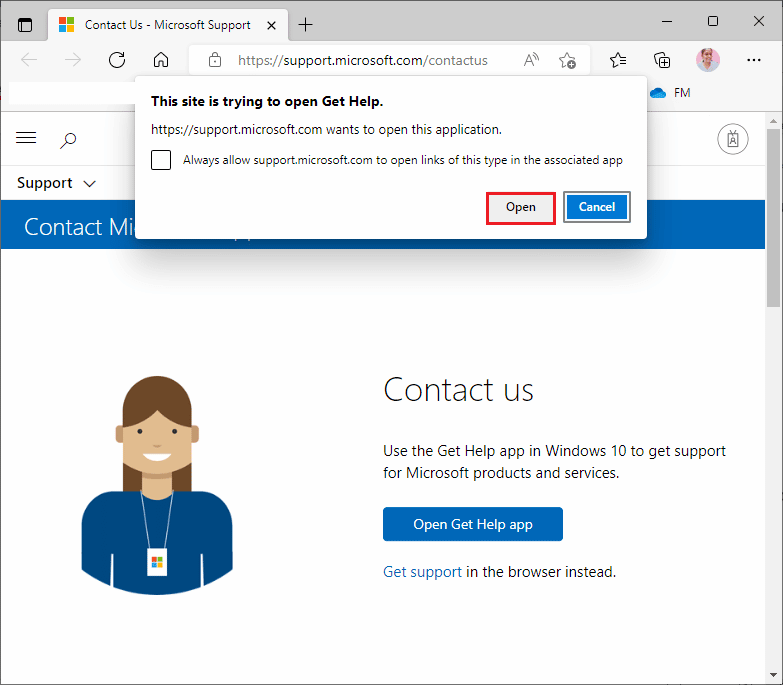Follow the Get support link

[x=422, y=572]
